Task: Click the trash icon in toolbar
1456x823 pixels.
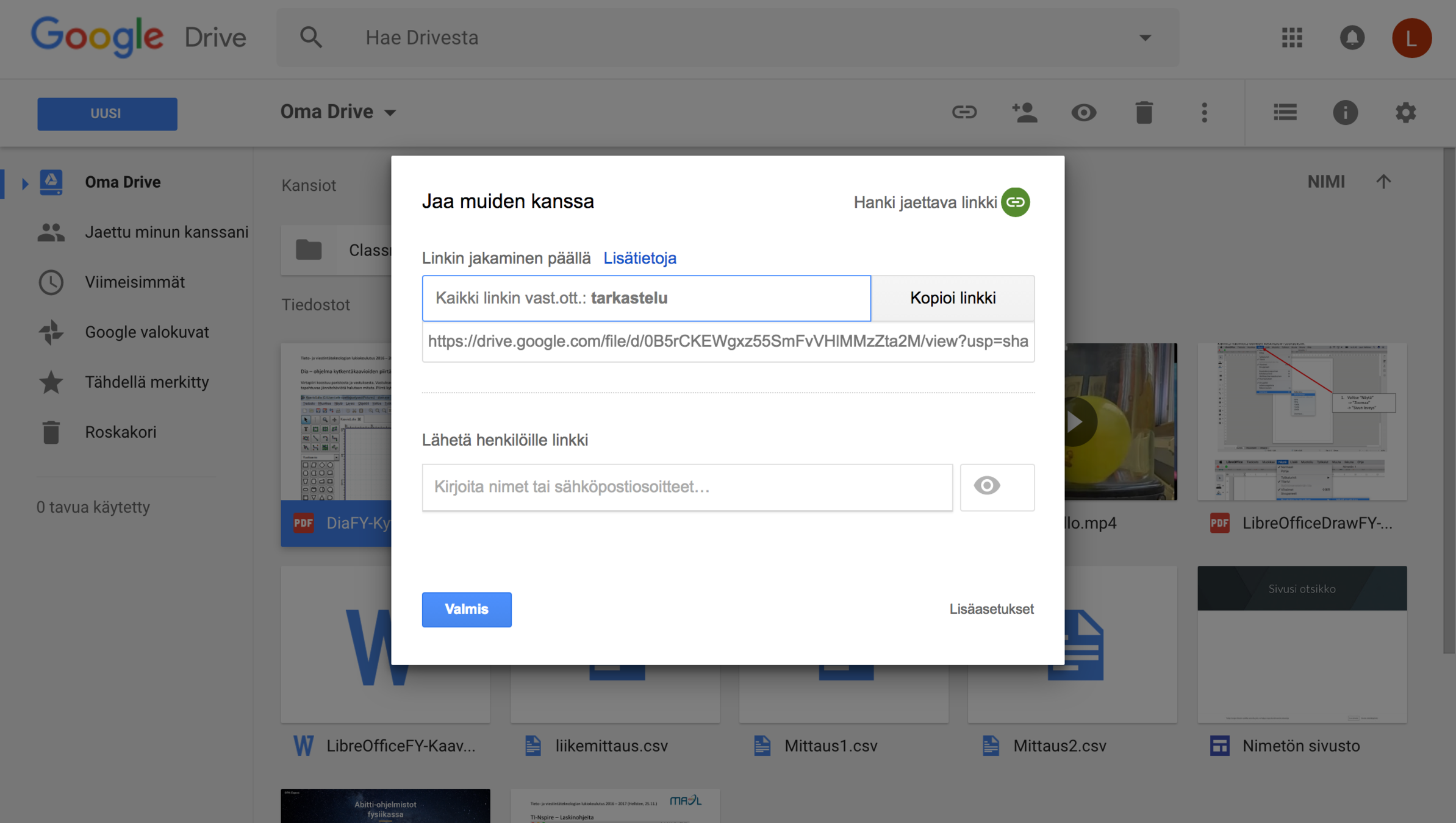Action: 1144,113
